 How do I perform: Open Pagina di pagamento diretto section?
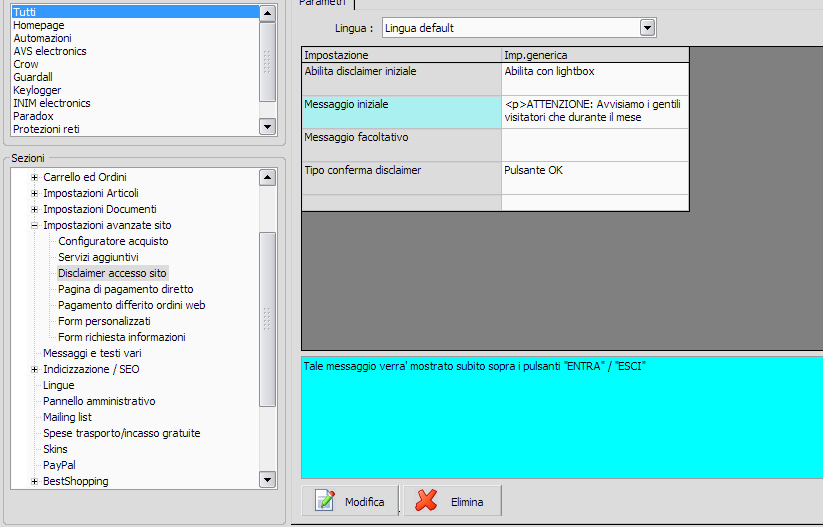tap(125, 289)
